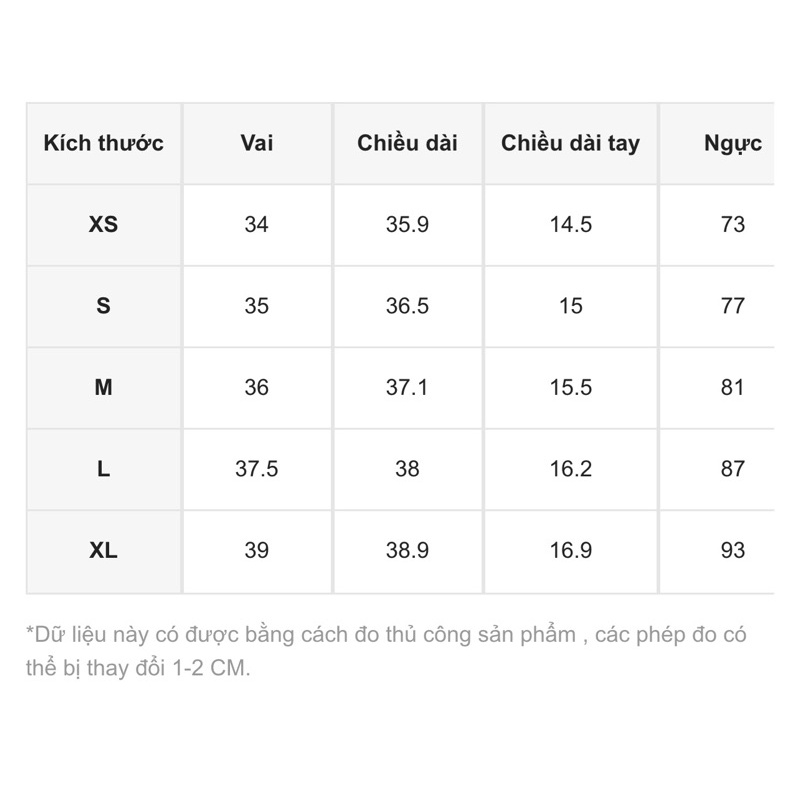
Task: Select the XL size row label
Action: (x=103, y=550)
